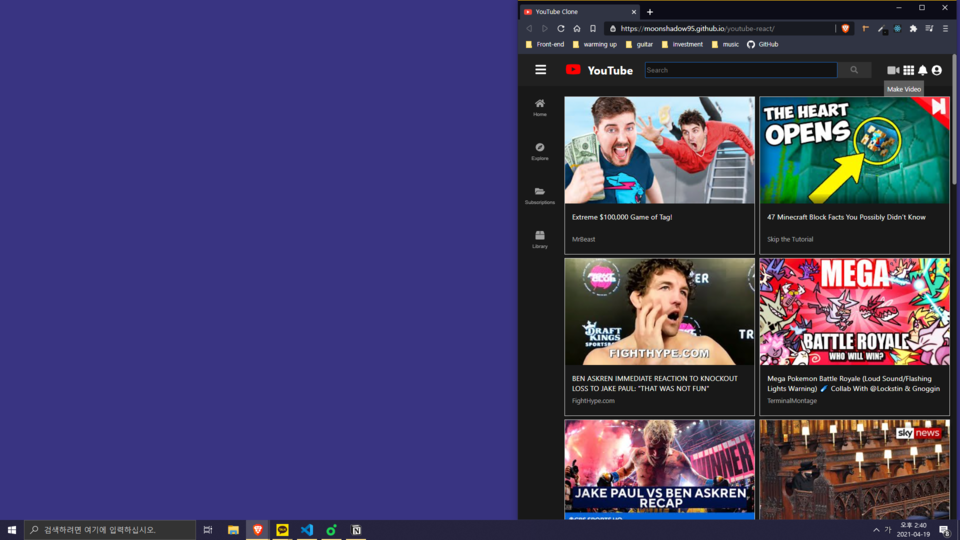Open Jake Paul vs Ben Askren Recap thumbnail
960x540 pixels.
659,469
